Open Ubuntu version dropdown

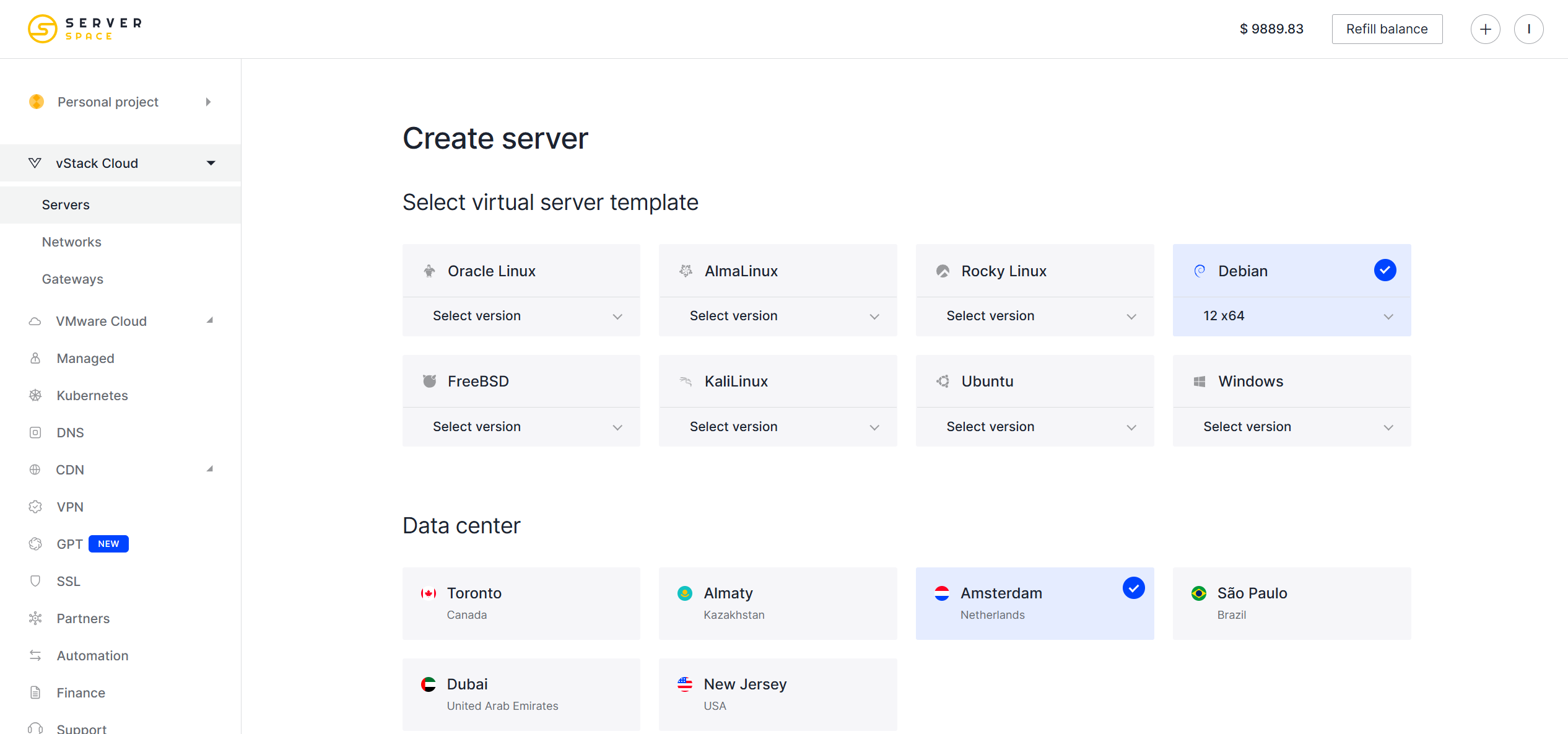[1035, 427]
